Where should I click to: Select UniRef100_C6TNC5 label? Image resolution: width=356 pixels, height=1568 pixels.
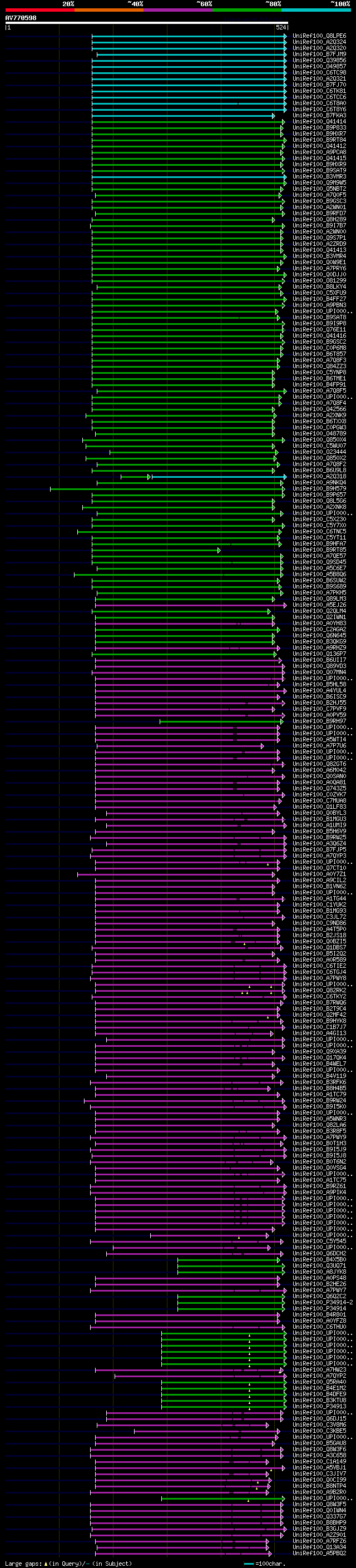(x=319, y=531)
